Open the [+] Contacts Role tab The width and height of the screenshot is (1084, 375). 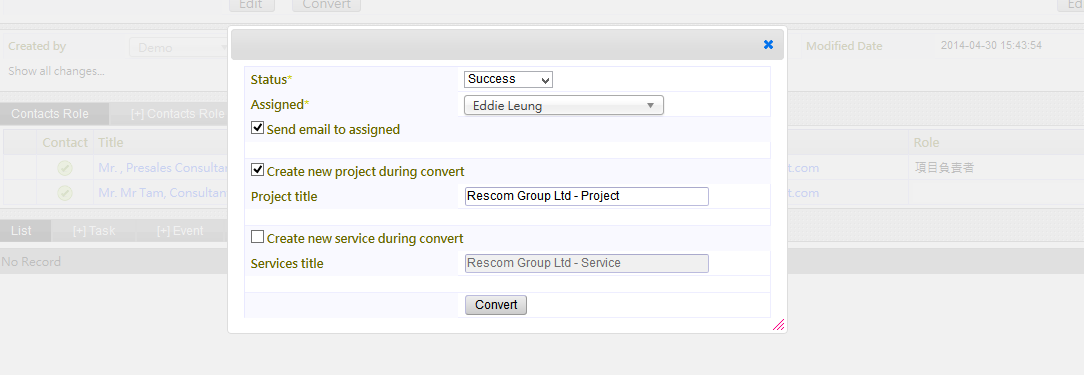tap(178, 113)
